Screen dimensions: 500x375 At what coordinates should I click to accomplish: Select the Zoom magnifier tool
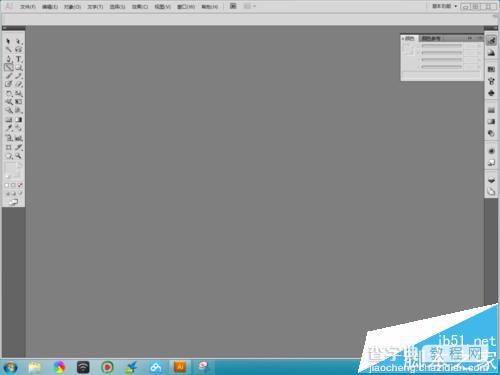[x=19, y=156]
